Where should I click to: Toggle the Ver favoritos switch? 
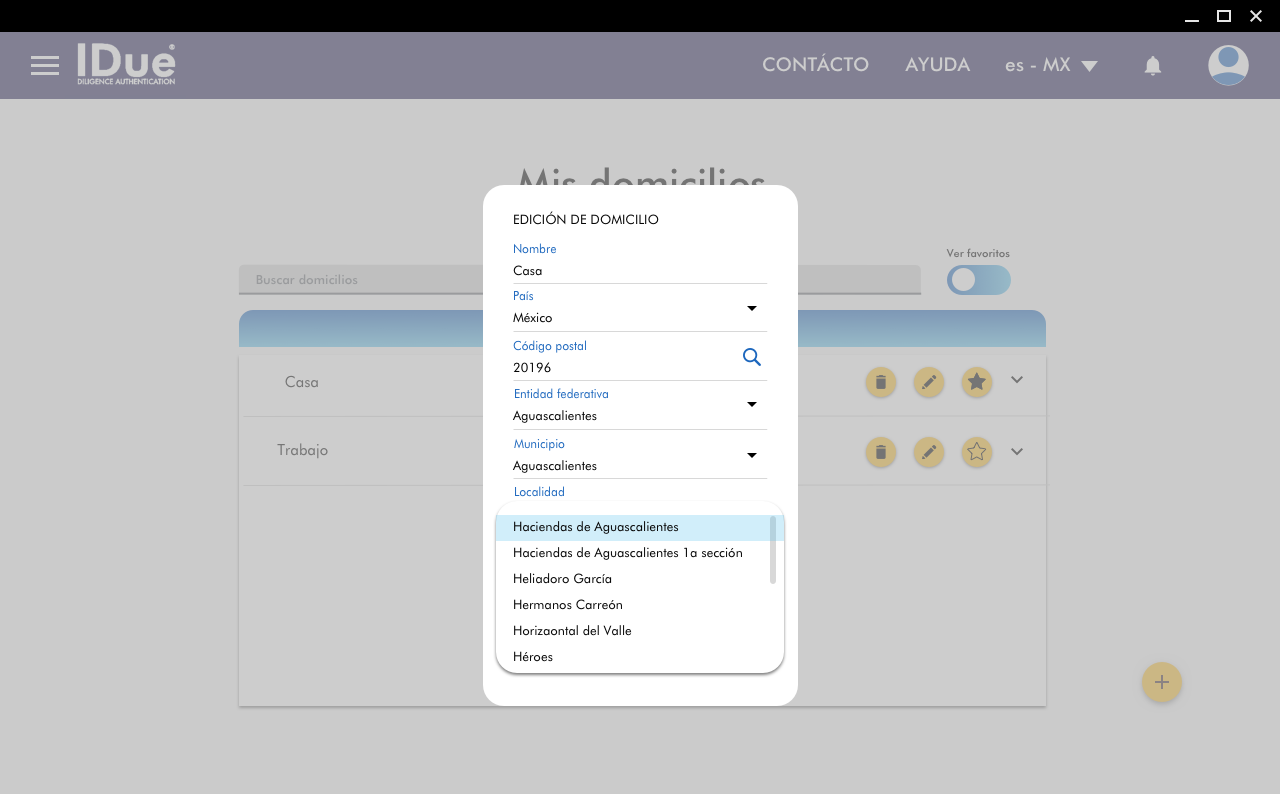pos(978,280)
